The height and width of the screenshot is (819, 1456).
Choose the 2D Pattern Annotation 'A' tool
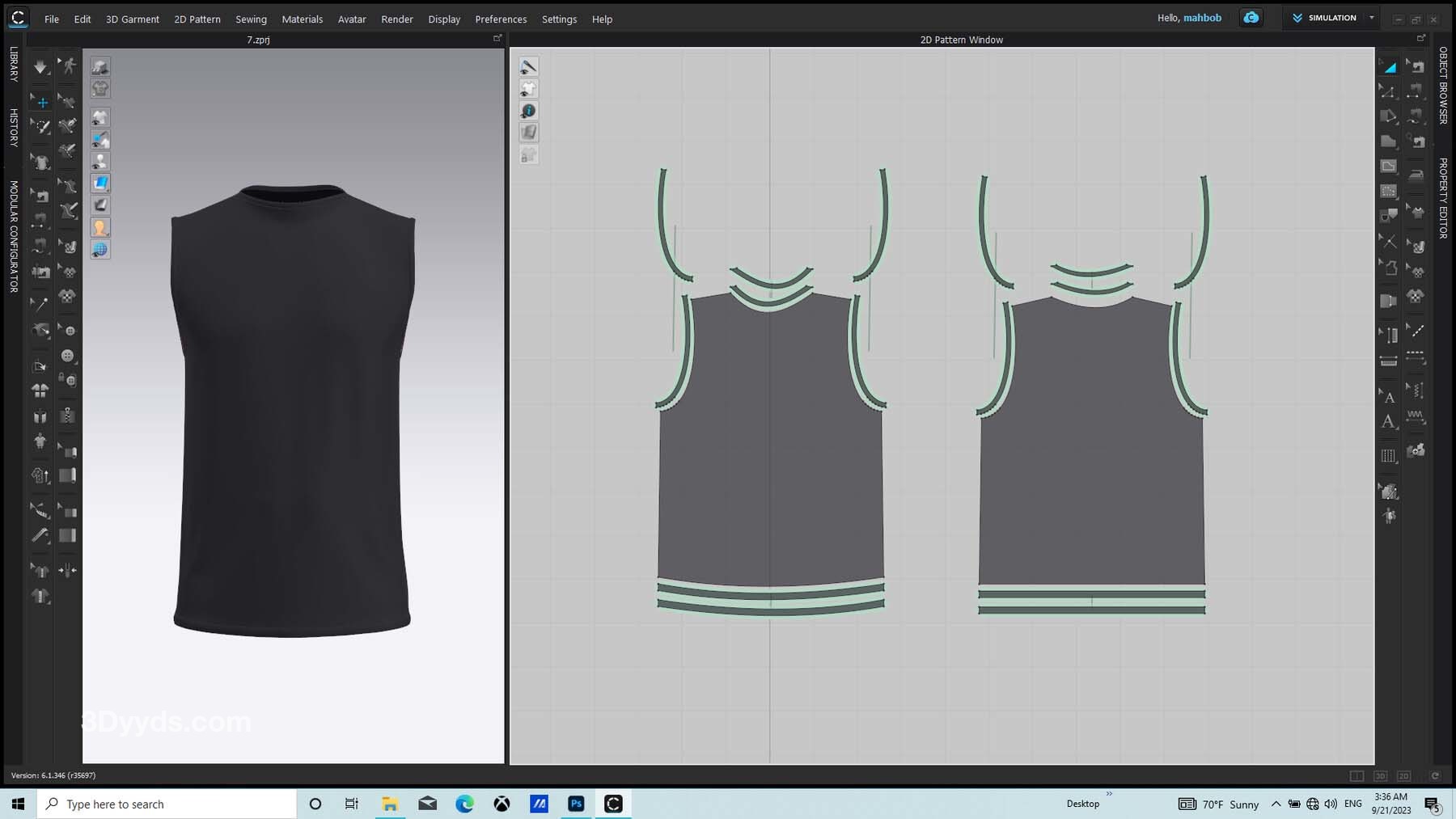click(1388, 421)
